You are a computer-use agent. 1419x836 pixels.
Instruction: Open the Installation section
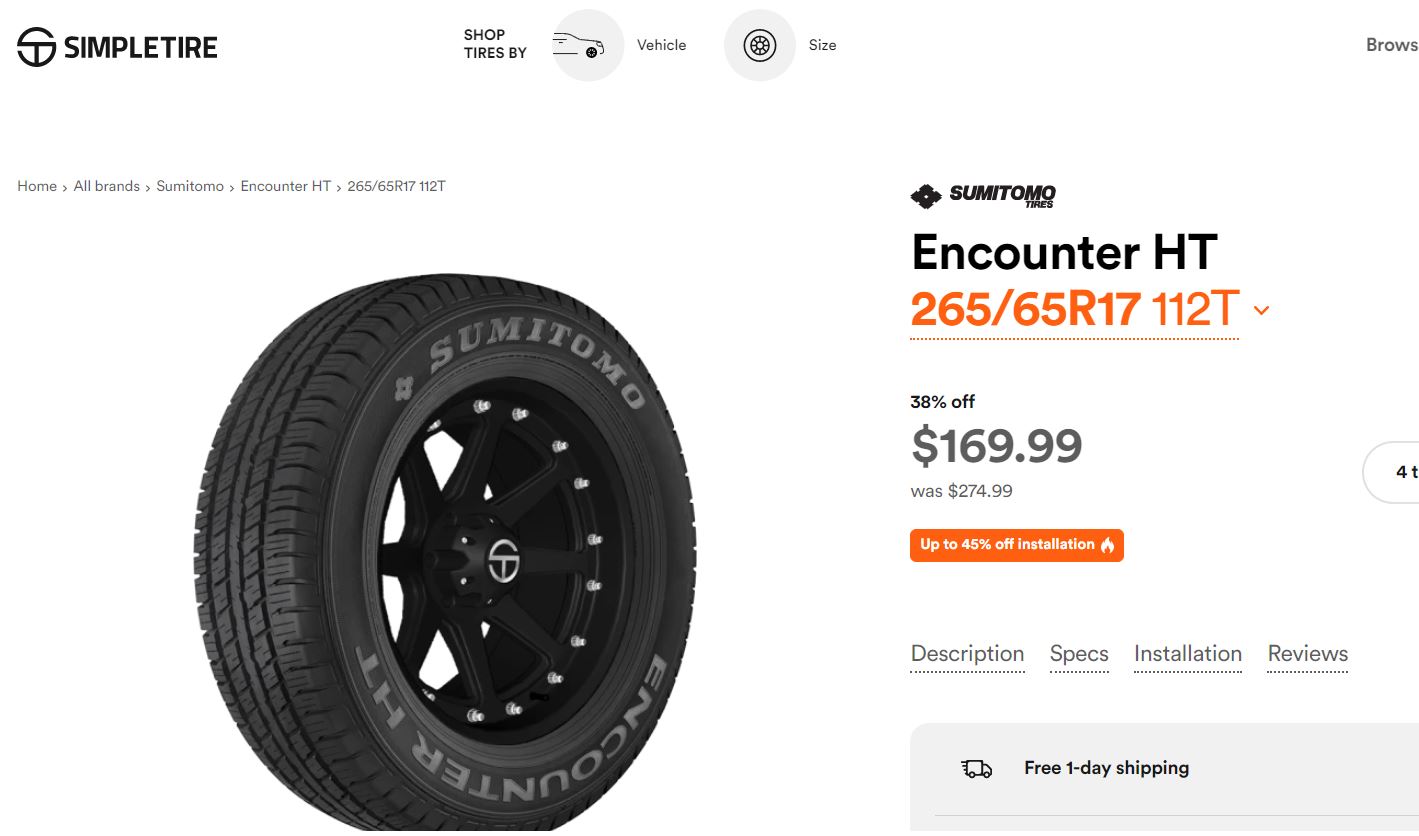[x=1187, y=654]
